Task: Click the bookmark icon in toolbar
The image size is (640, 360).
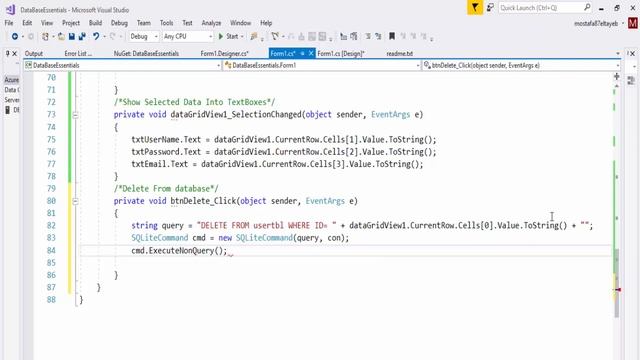Action: [392, 37]
